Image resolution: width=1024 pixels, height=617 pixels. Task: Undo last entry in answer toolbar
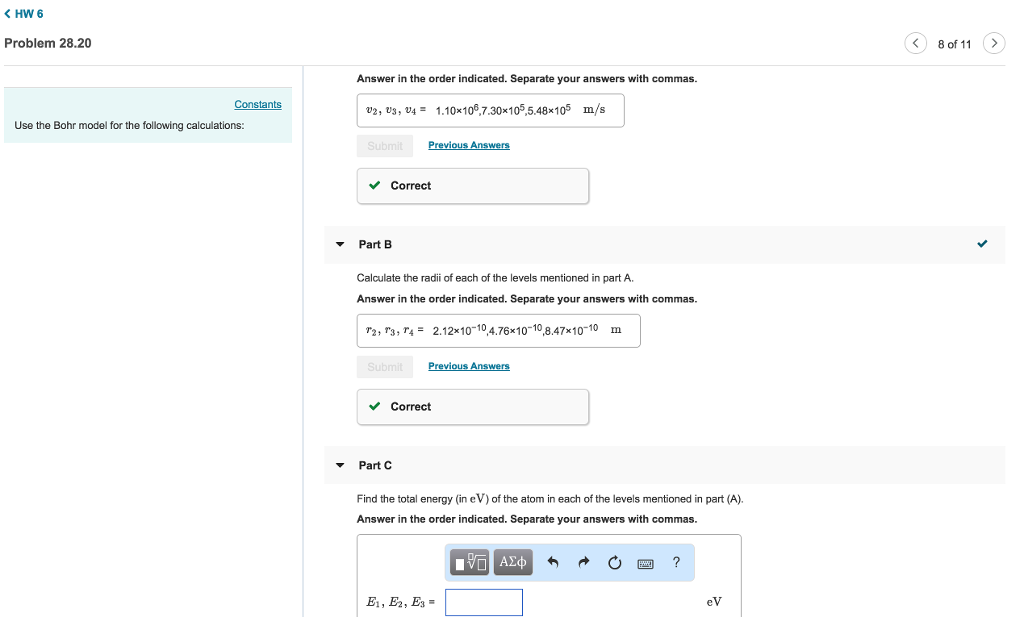pyautogui.click(x=552, y=562)
